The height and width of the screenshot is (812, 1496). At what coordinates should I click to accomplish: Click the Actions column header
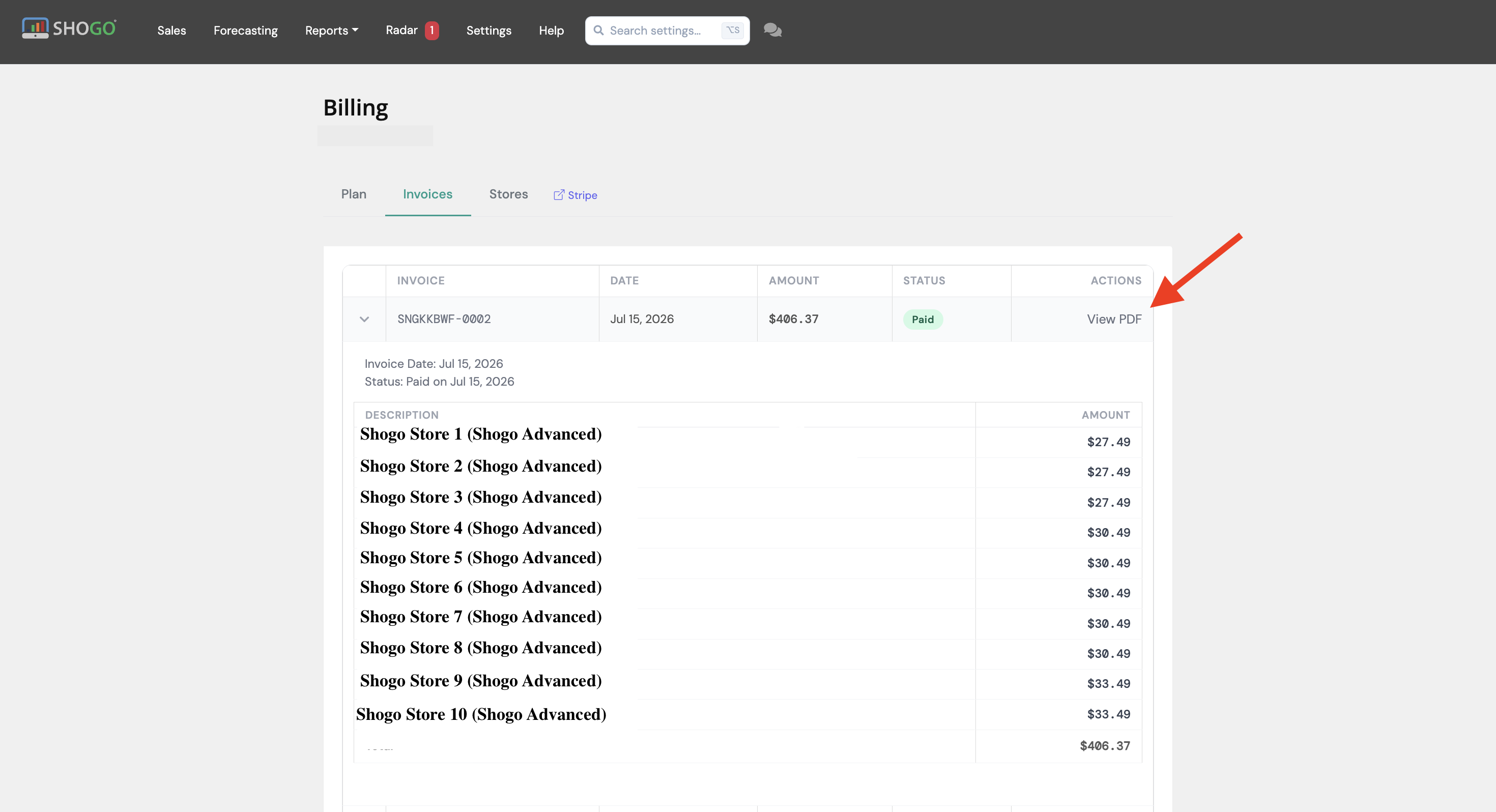coord(1115,280)
